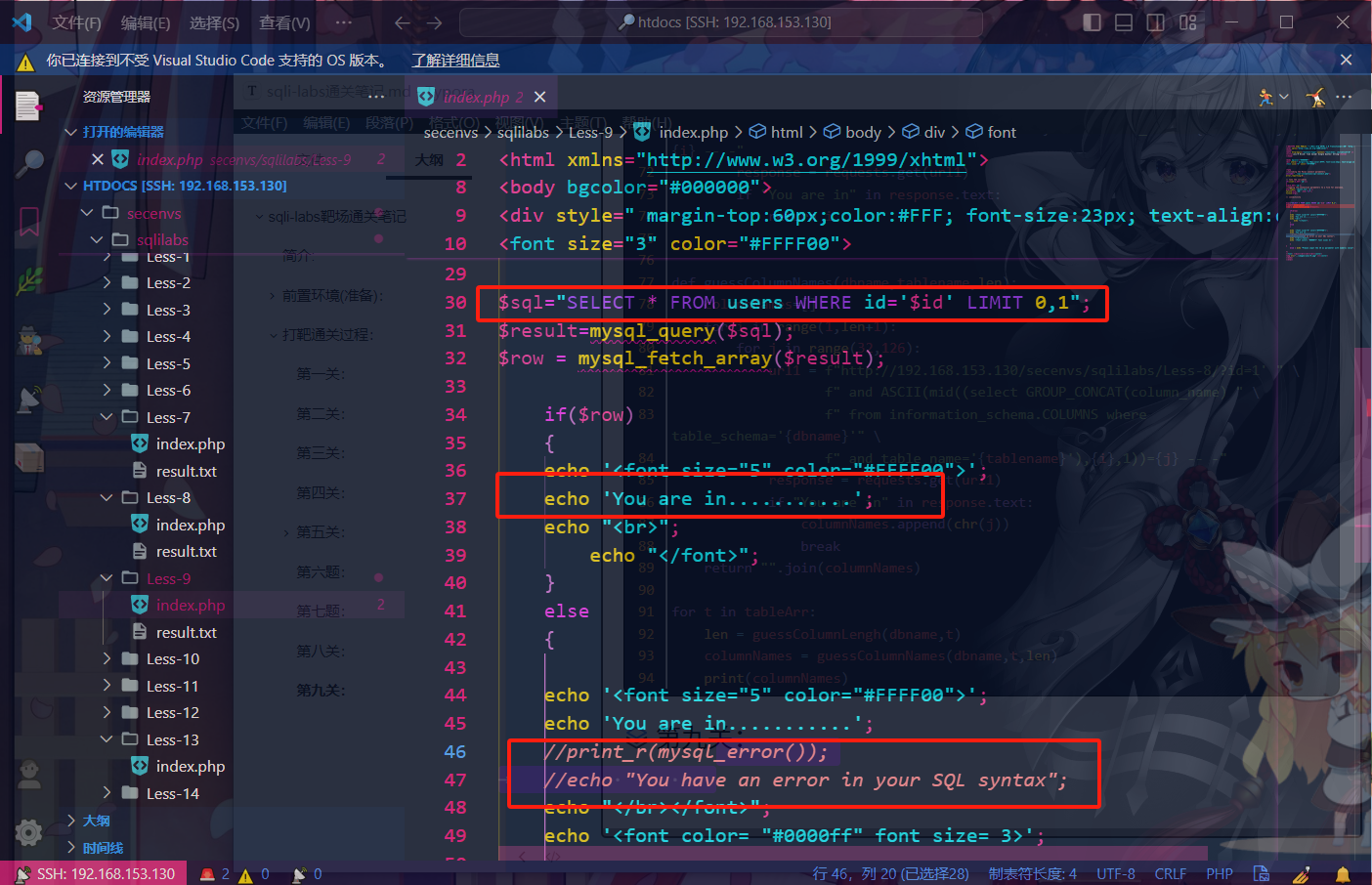The width and height of the screenshot is (1372, 885).
Task: Click the SSH remote host status indicator
Action: click(96, 873)
